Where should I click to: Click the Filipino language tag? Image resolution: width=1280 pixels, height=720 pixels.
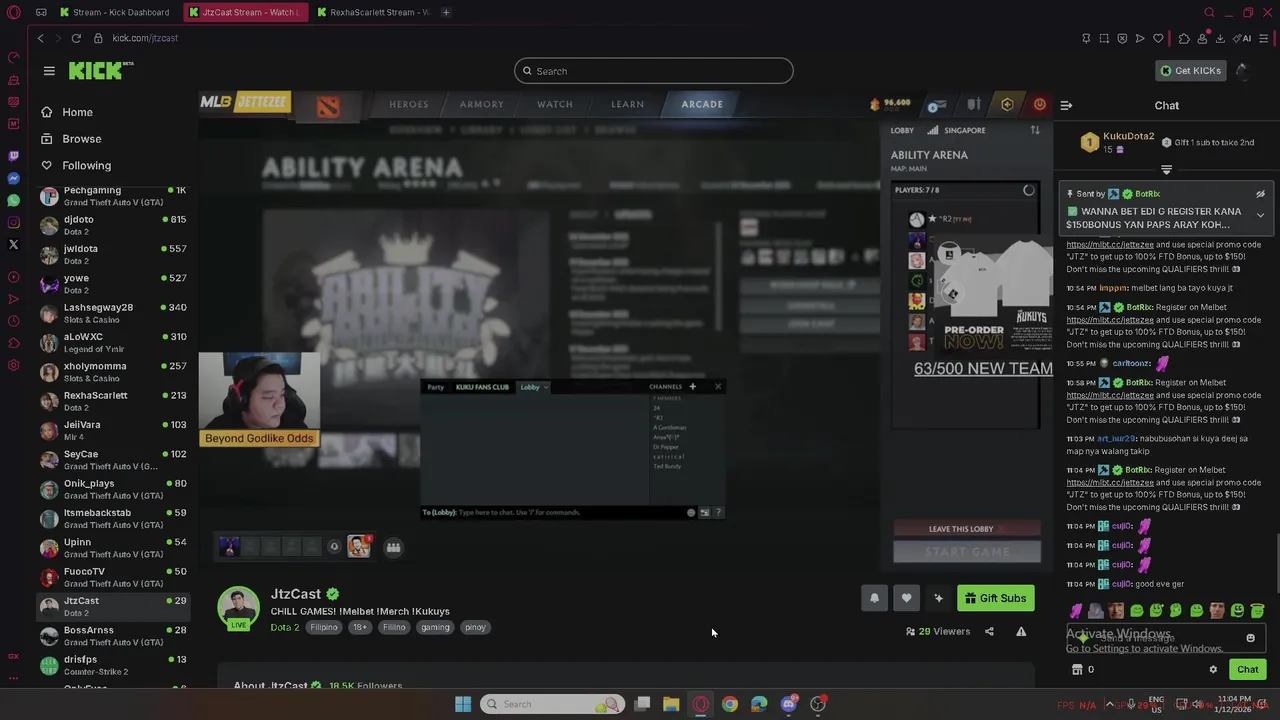click(324, 627)
